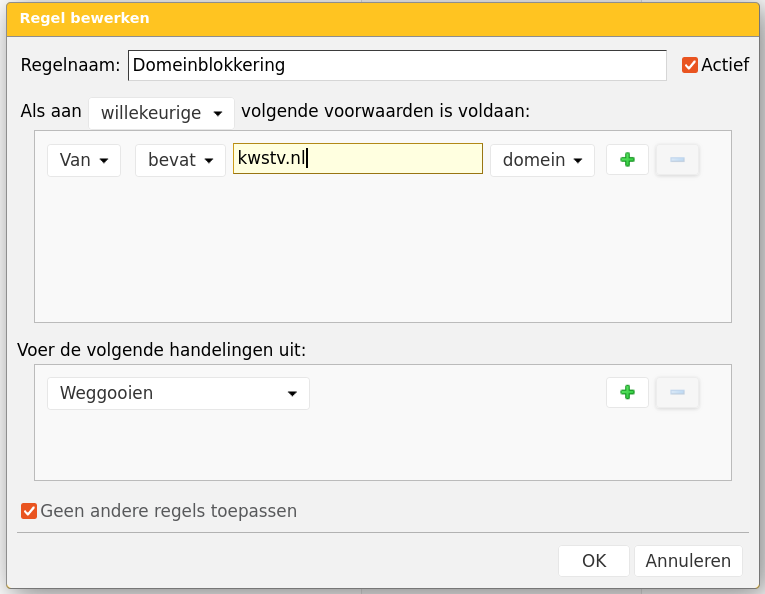The image size is (765, 594).
Task: Remove the condition using the minus icon
Action: 677,160
